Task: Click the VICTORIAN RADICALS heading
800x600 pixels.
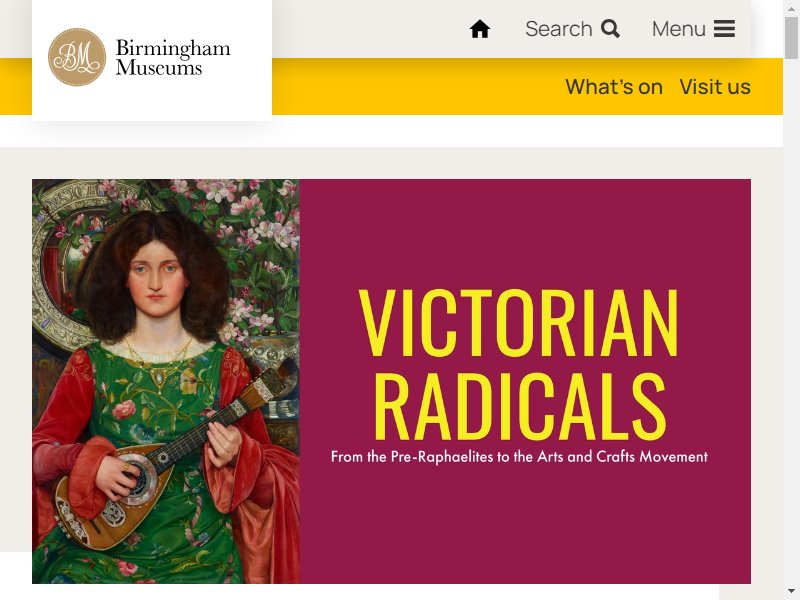Action: 519,364
